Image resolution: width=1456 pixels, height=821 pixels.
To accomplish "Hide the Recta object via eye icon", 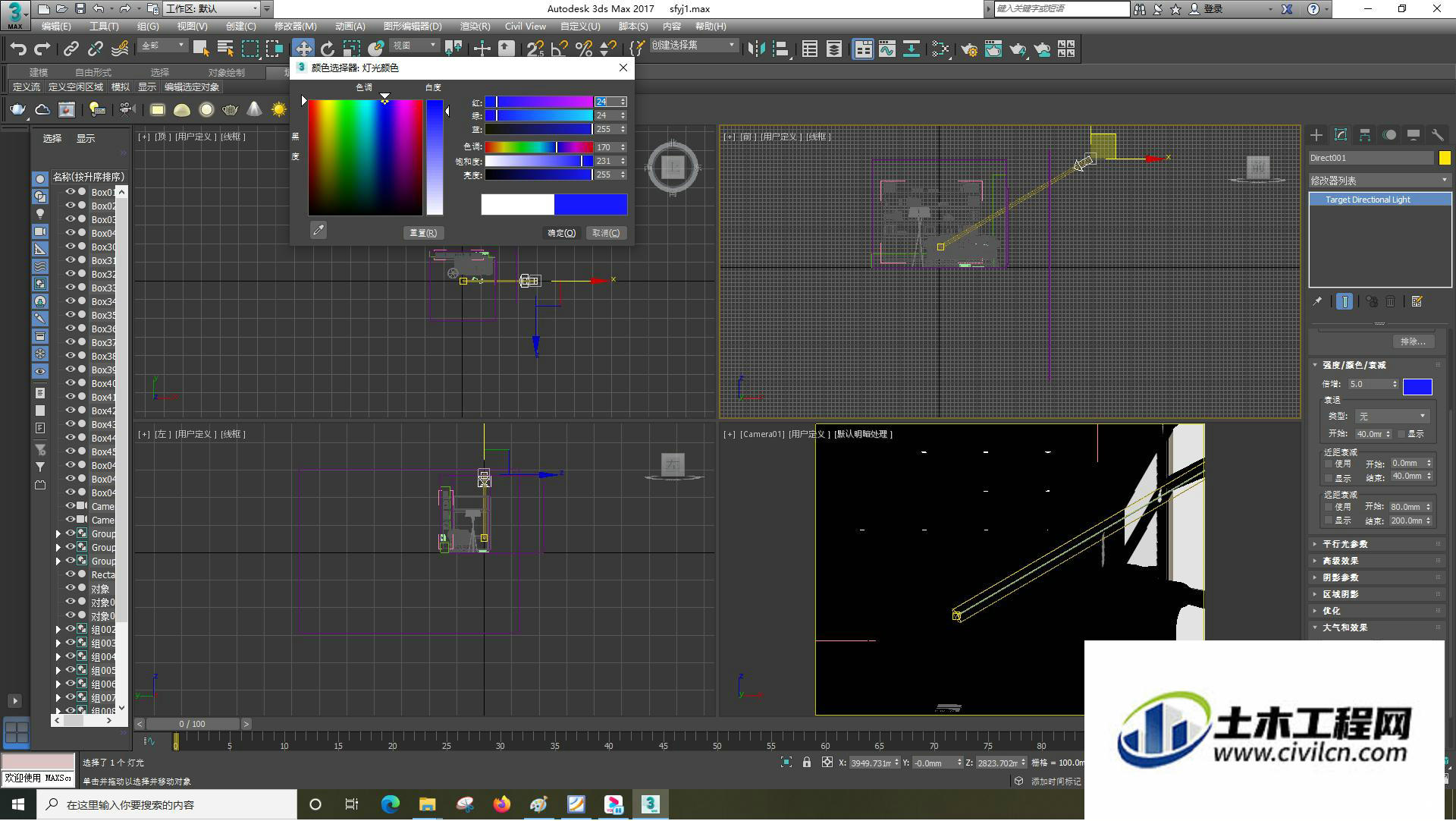I will coord(71,574).
